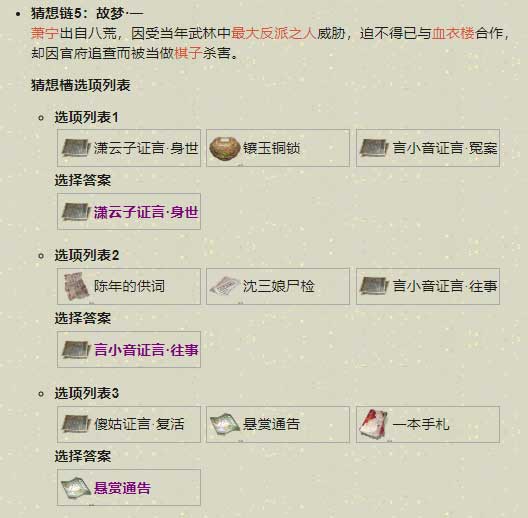This screenshot has width=528, height=518.
Task: Click purple answer 潇云子证言·身世
Action: 146,212
